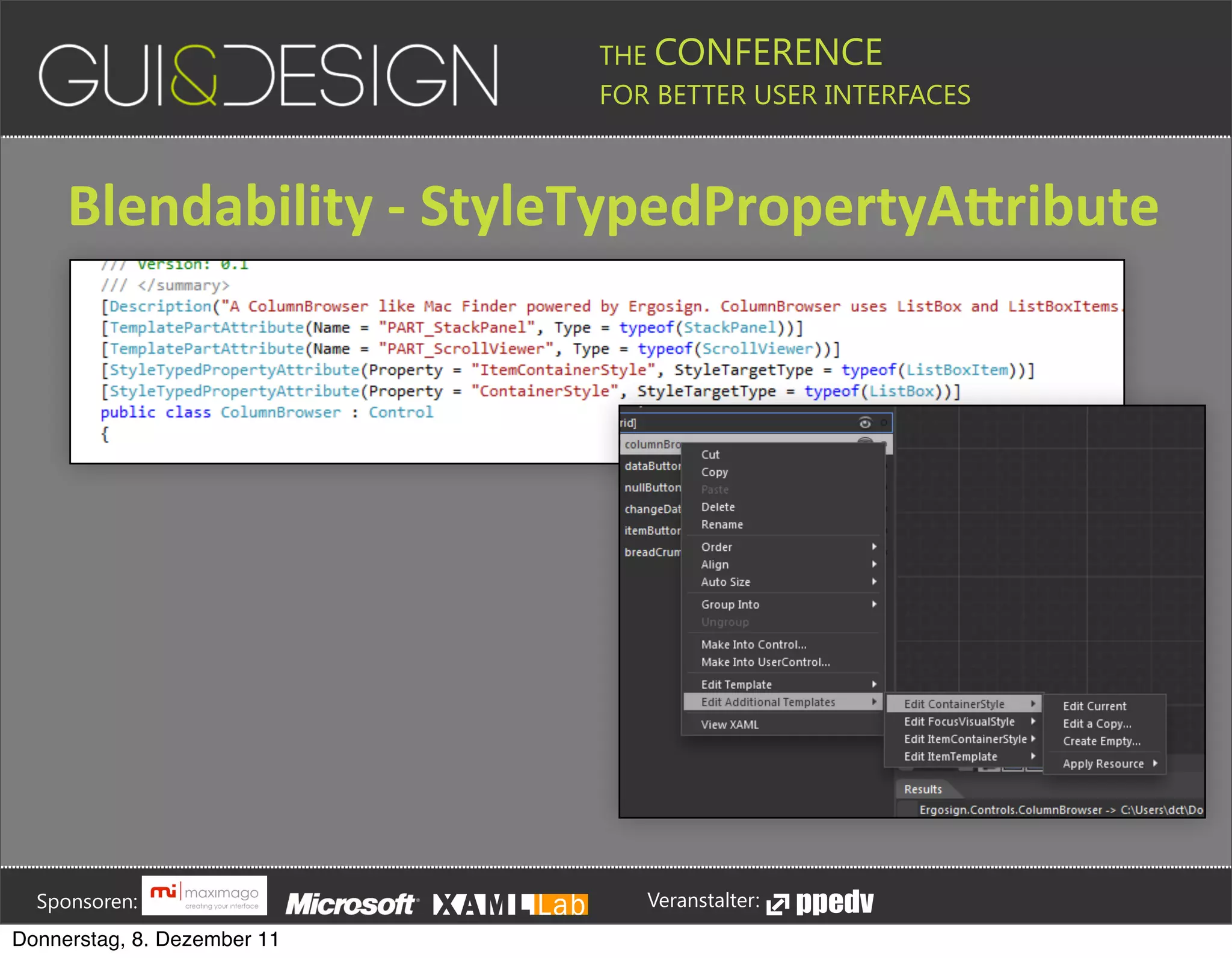This screenshot has height=958, width=1232.
Task: Choose View XAML in context menu
Action: (x=783, y=725)
